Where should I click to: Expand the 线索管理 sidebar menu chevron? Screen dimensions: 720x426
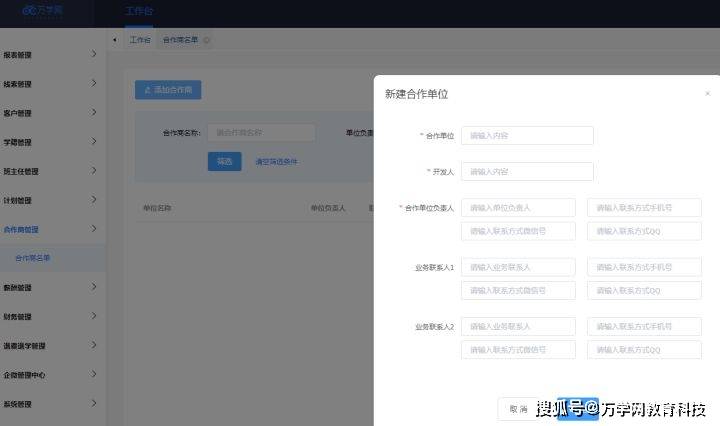click(94, 82)
